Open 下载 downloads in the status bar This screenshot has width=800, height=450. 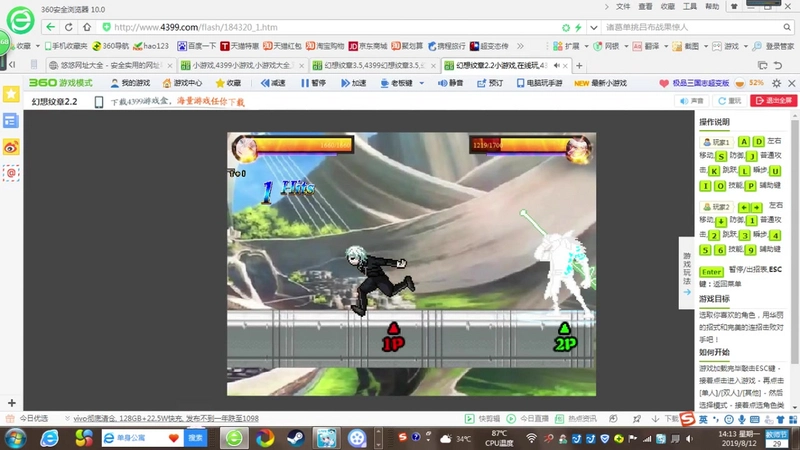tap(665, 418)
